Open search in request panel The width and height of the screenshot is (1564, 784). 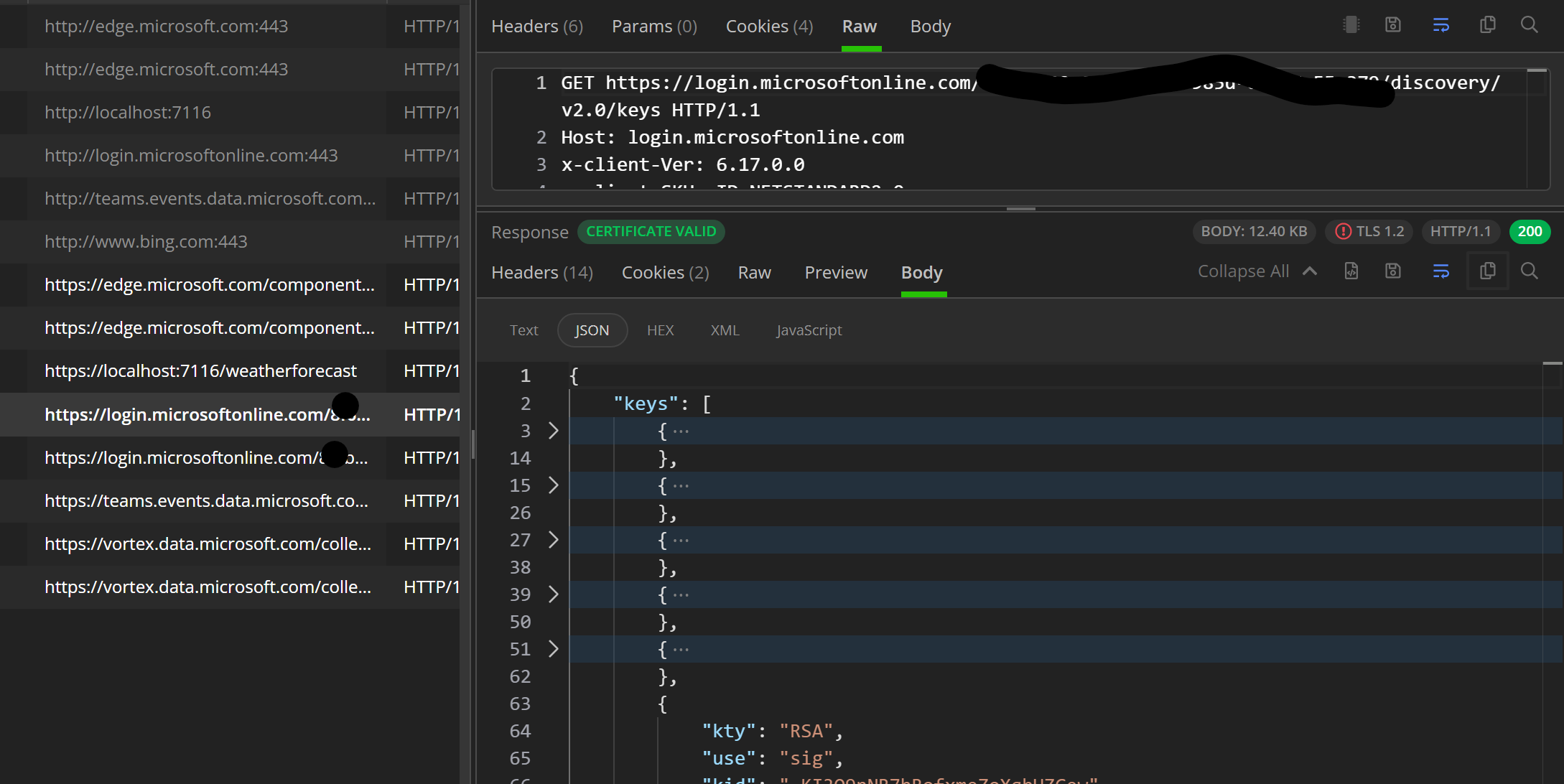point(1530,25)
